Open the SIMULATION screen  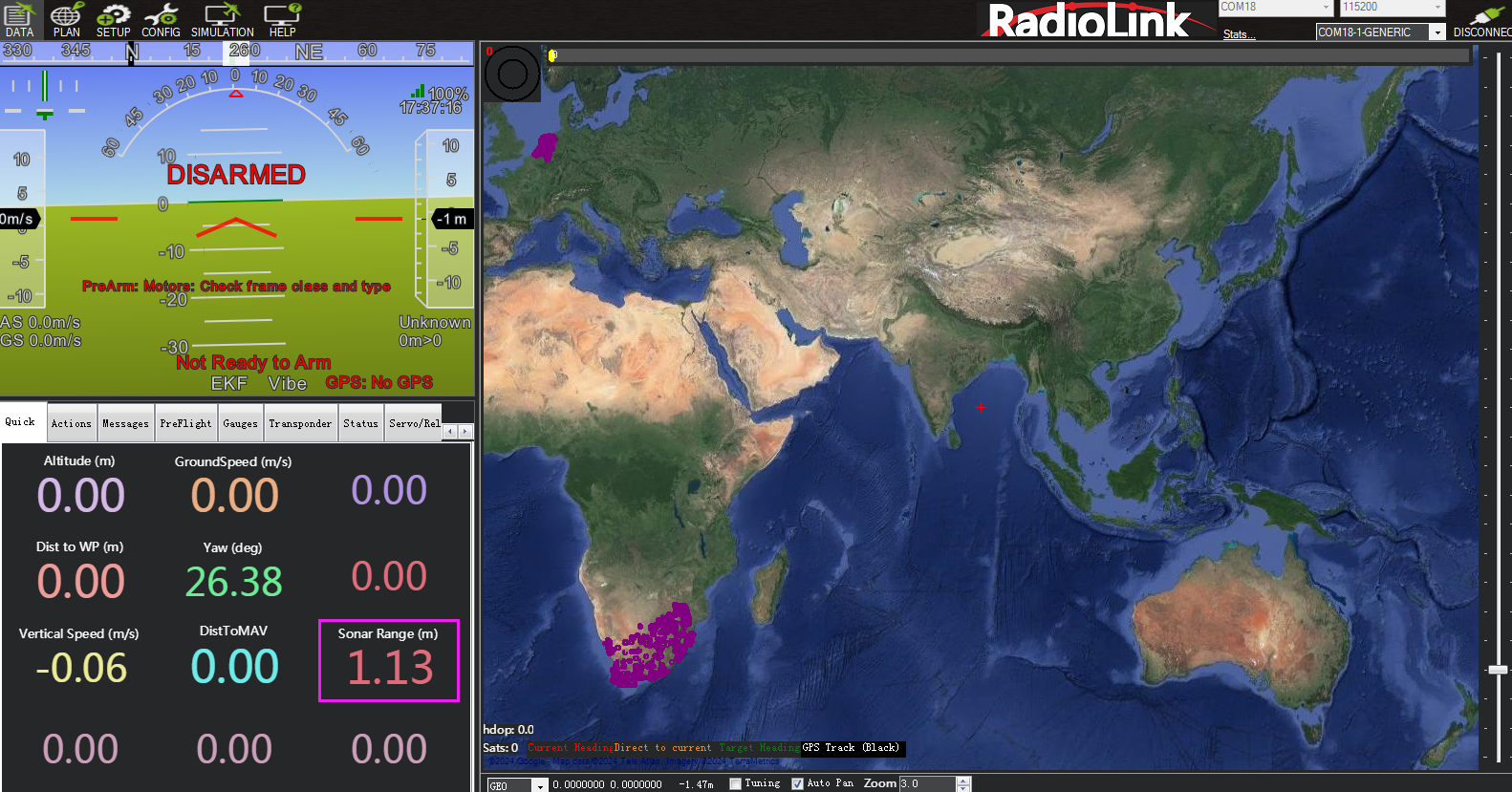pos(222,20)
